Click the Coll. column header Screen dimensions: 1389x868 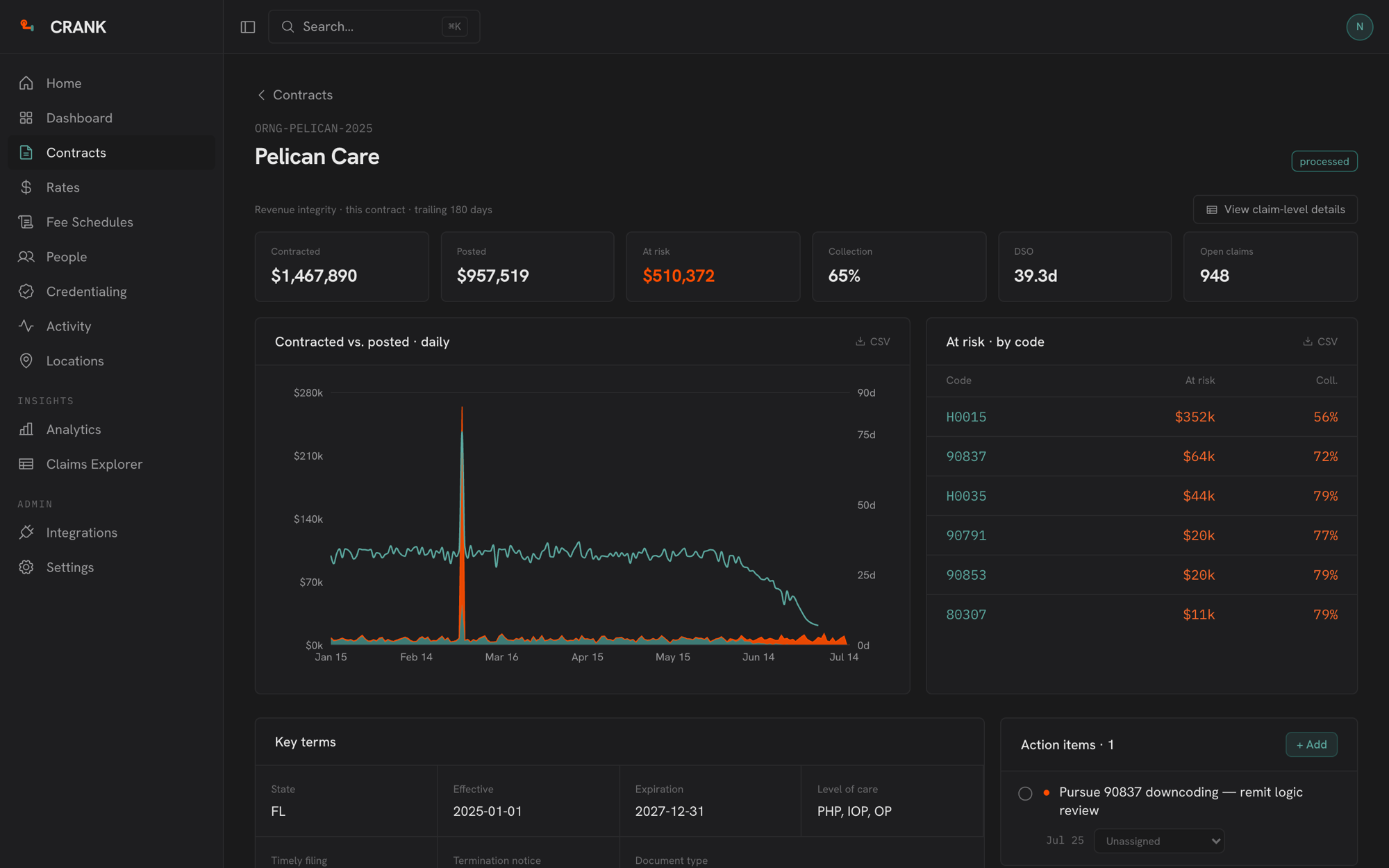click(1326, 381)
